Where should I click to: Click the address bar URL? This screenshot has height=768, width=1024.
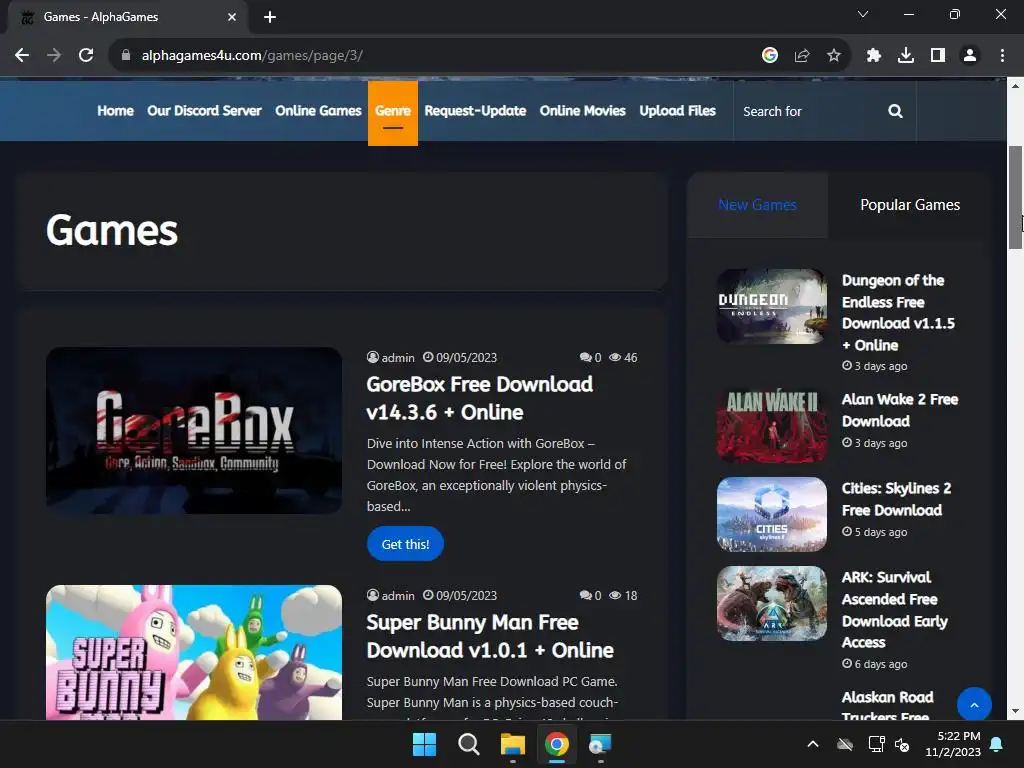252,56
